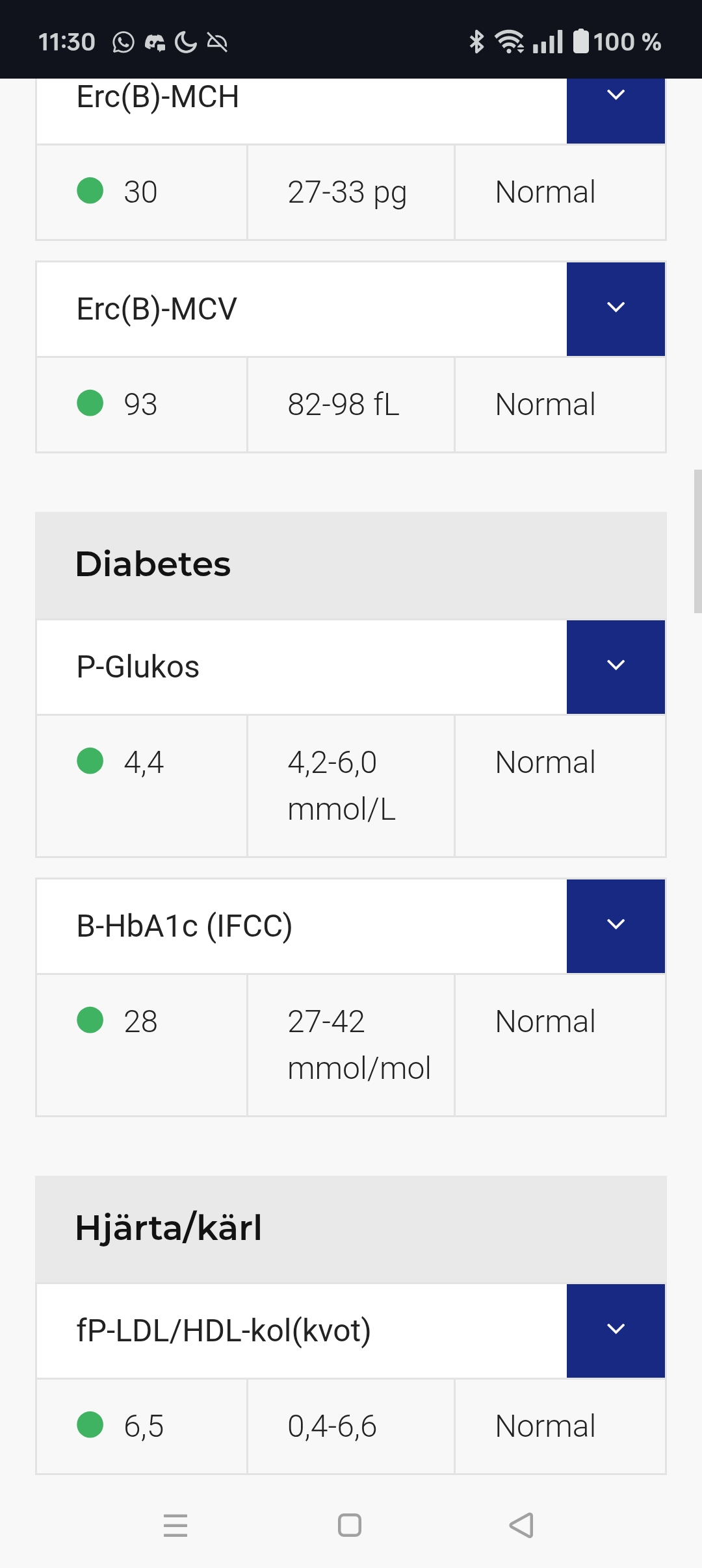Viewport: 702px width, 1568px height.
Task: Open the P-Glukos dropdown arrow
Action: pyautogui.click(x=616, y=666)
